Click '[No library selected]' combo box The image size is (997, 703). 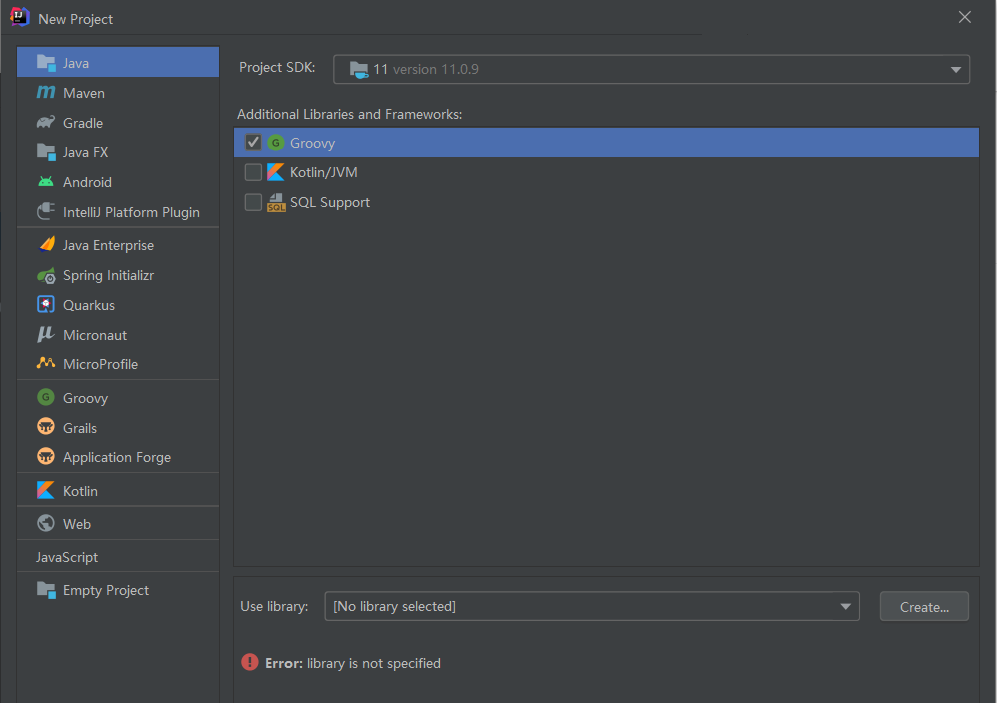592,606
